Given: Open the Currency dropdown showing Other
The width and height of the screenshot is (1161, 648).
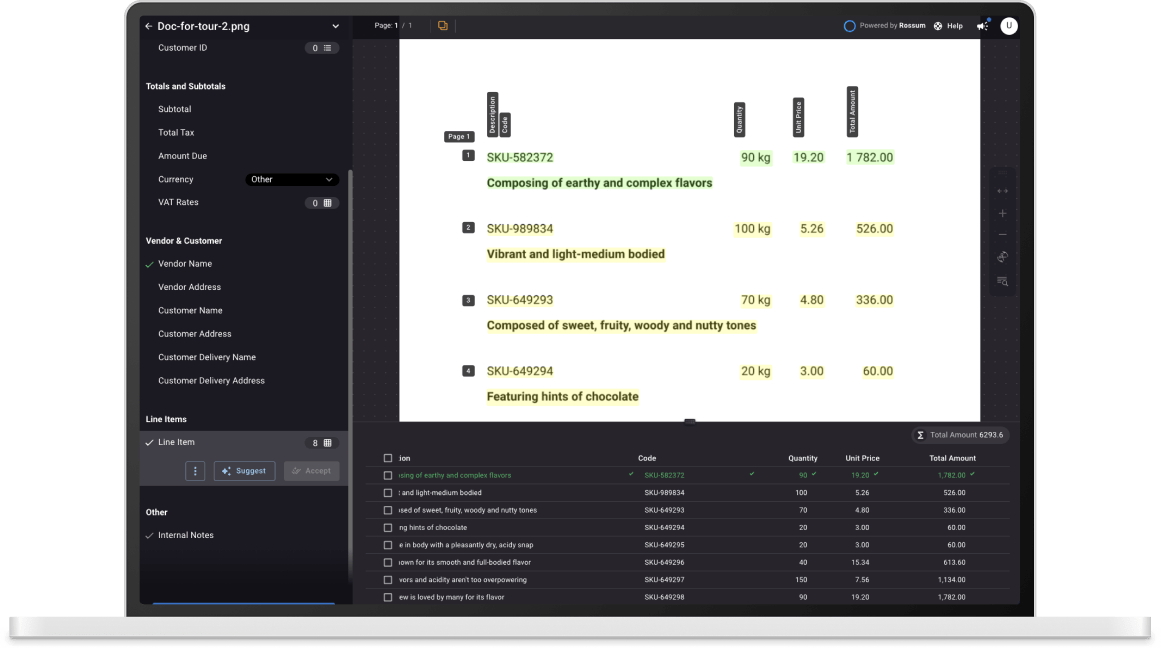Looking at the screenshot, I should [292, 179].
